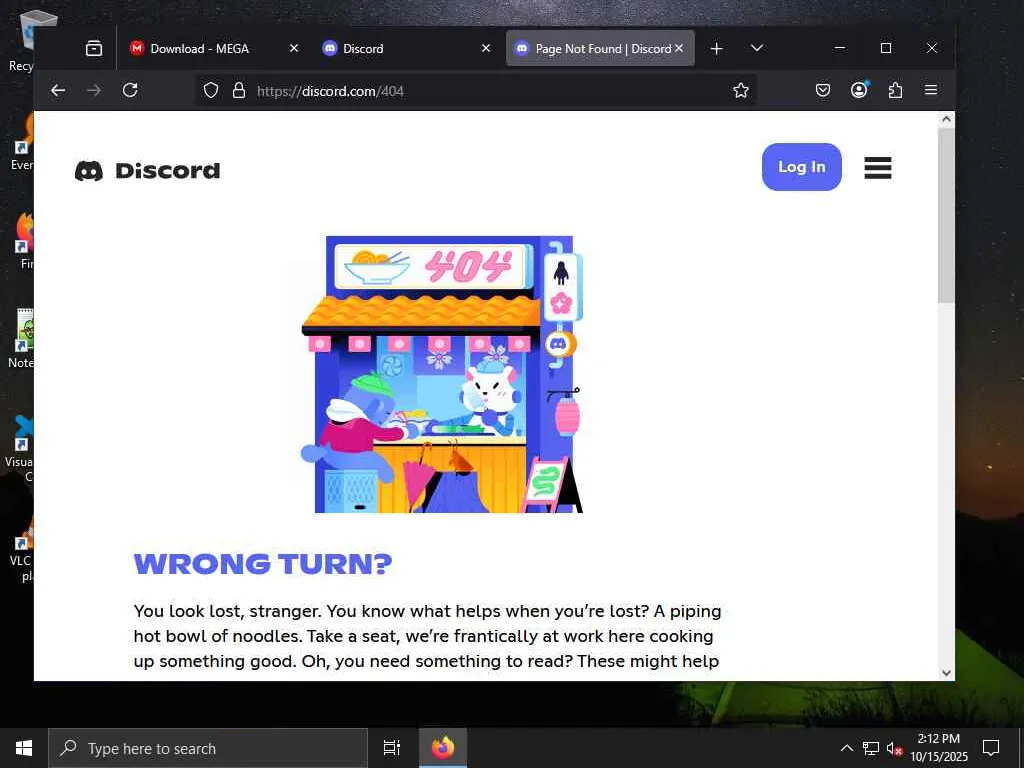Open Task View on the taskbar

point(392,748)
